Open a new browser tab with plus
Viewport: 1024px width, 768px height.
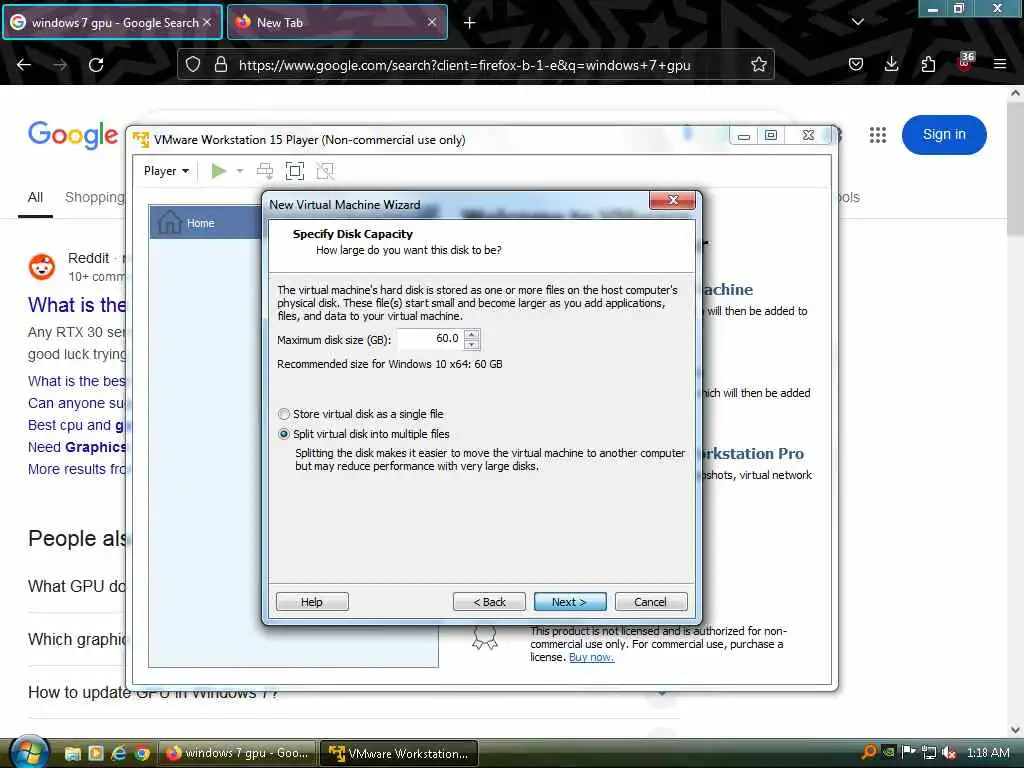coord(469,23)
